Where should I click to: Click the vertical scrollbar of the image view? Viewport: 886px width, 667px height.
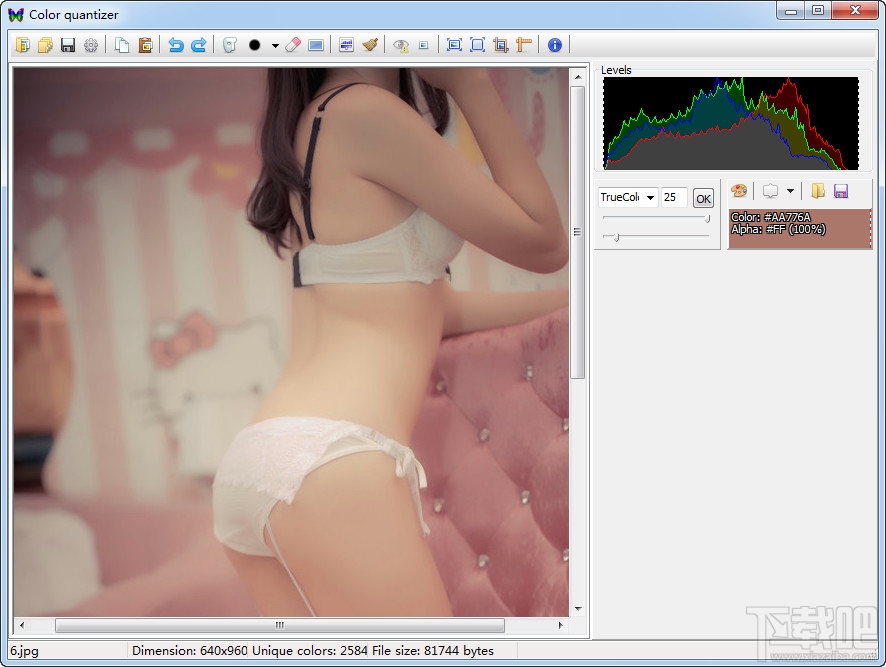(578, 232)
